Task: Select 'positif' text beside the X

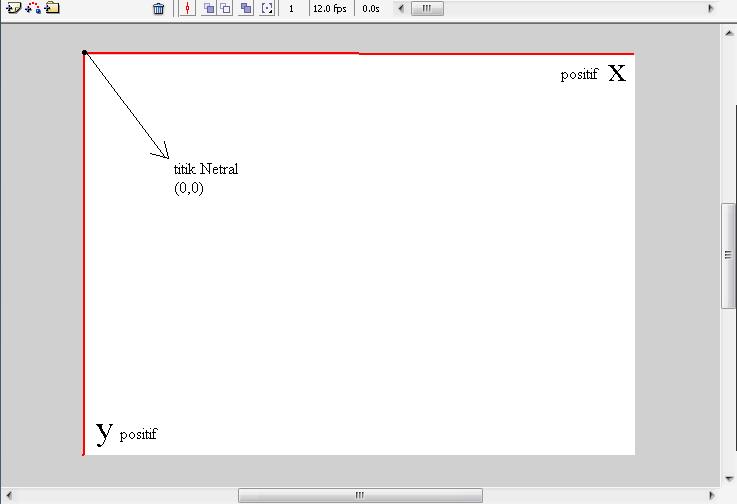Action: [x=580, y=74]
